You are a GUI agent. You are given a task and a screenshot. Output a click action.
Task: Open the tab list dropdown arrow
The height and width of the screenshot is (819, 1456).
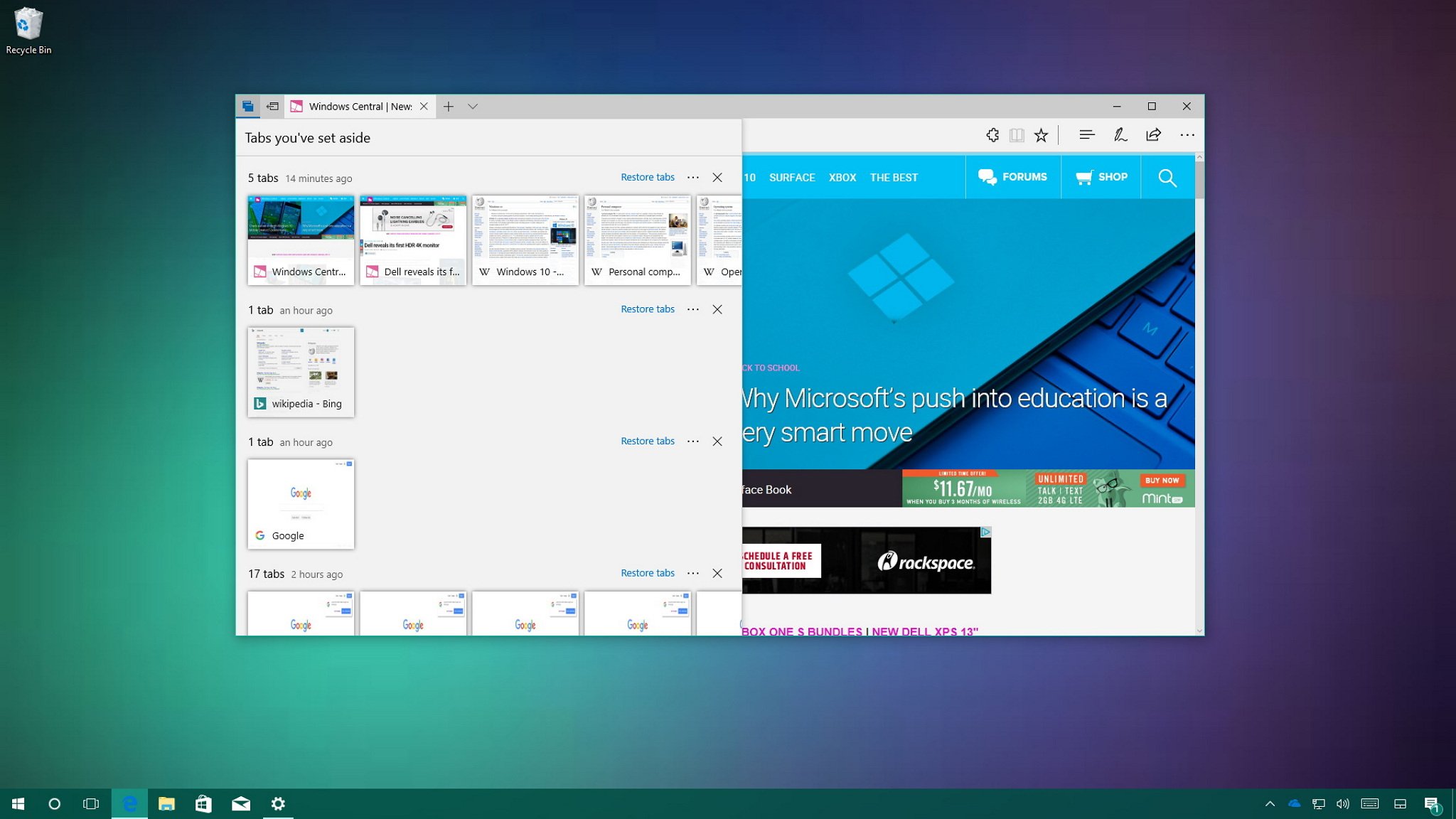[x=473, y=106]
